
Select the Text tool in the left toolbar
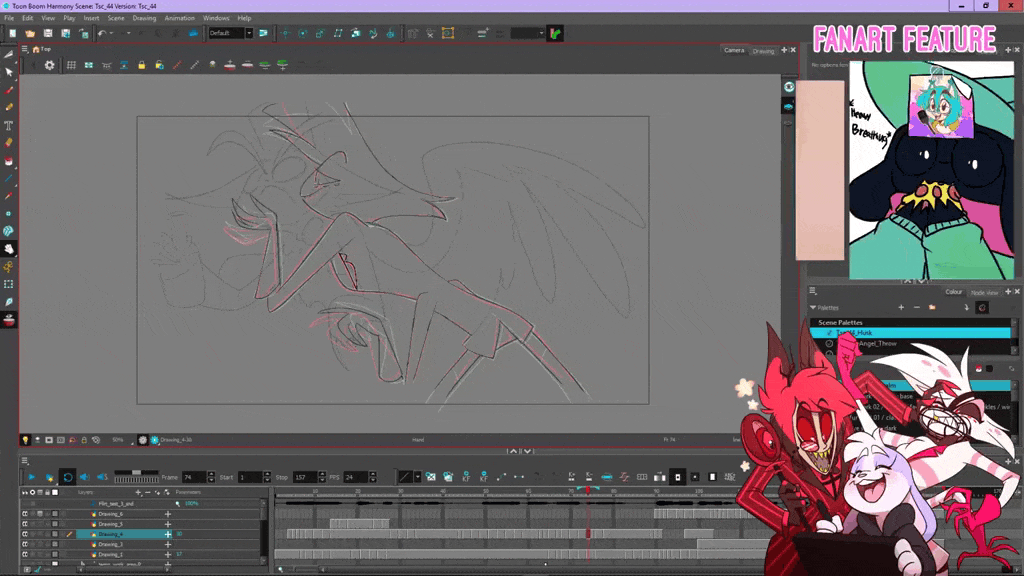pyautogui.click(x=9, y=125)
